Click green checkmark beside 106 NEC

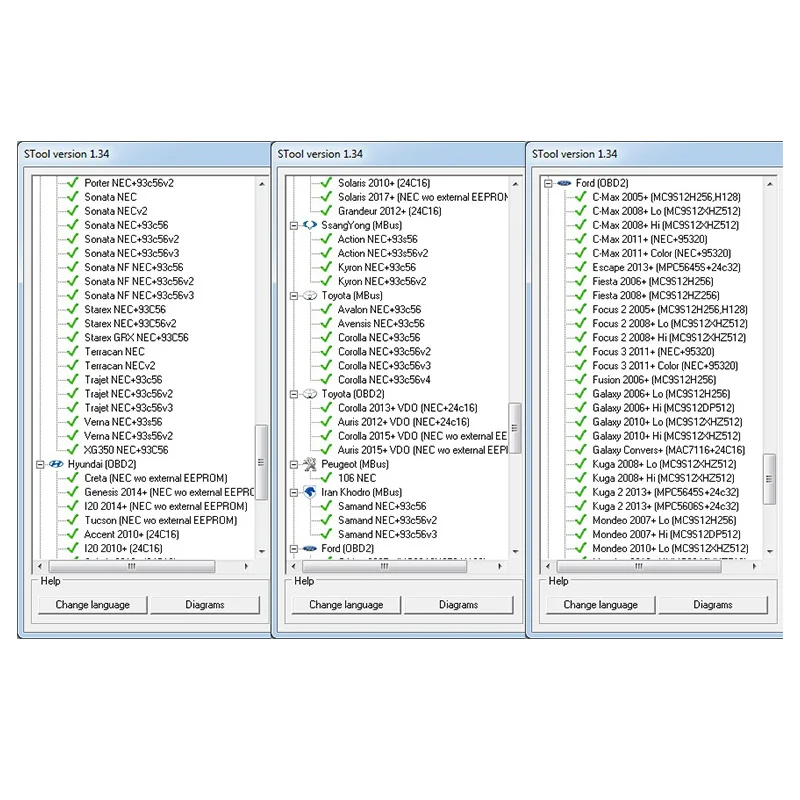click(327, 478)
